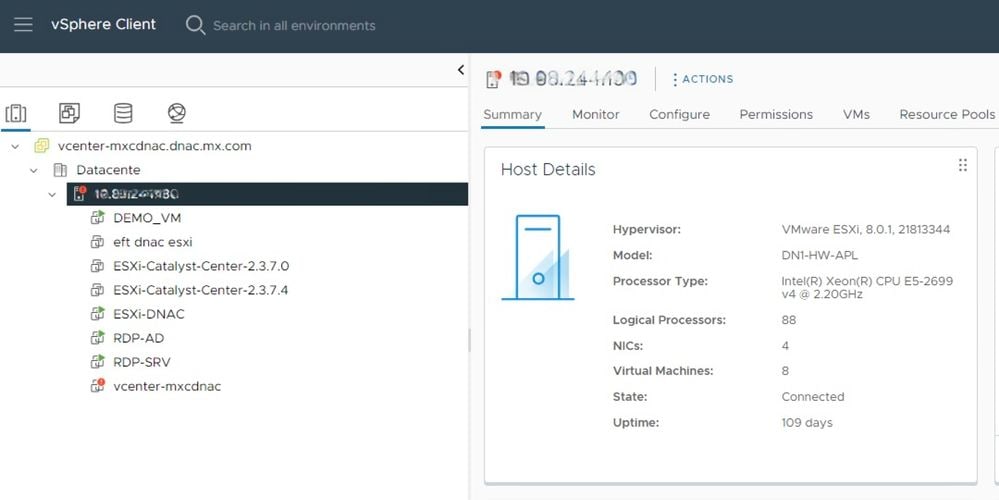Switch to the Configure tab
The image size is (999, 500).
pos(679,115)
